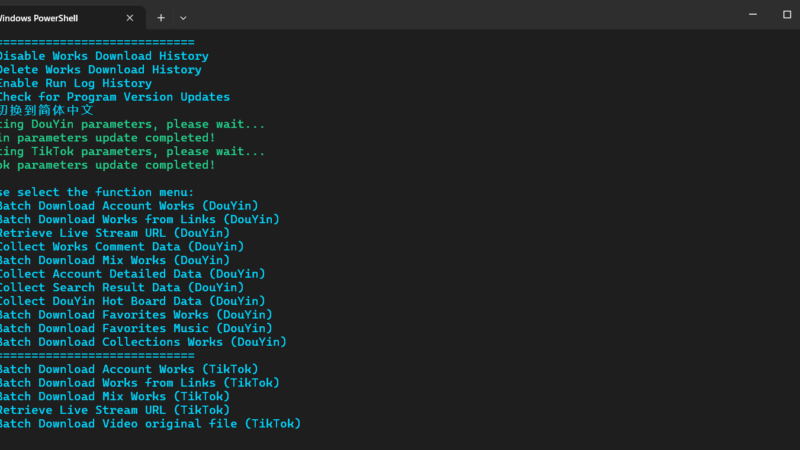Click the Disable Works Download History line
Viewport: 800px width, 450px height.
coord(104,56)
